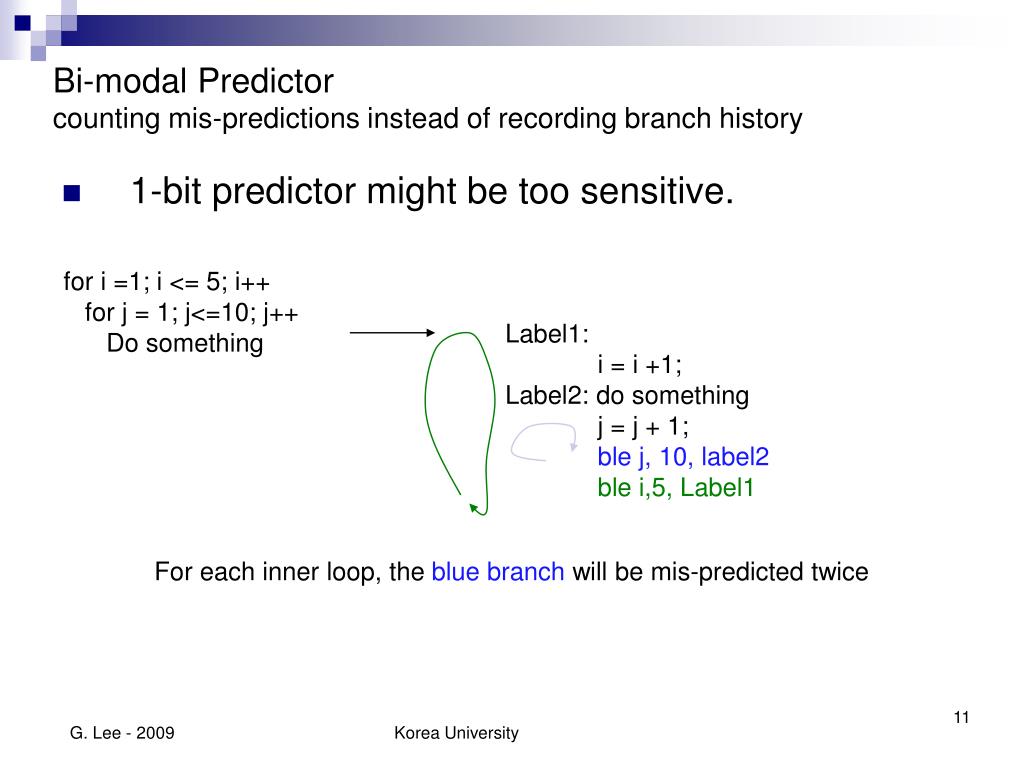Viewport: 1024px width, 768px height.
Task: Click the 'Korea University' footer text
Action: pos(456,733)
